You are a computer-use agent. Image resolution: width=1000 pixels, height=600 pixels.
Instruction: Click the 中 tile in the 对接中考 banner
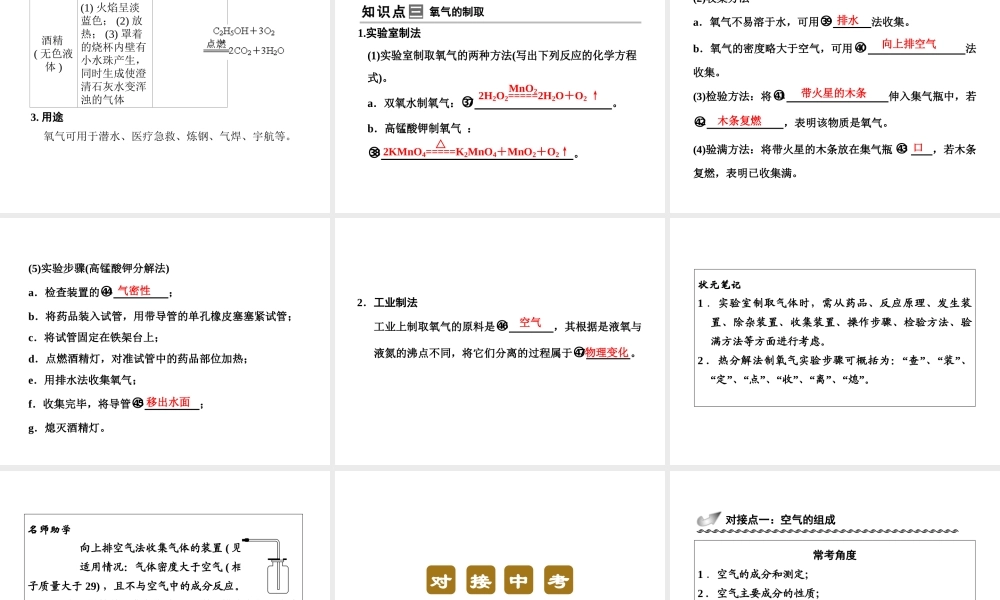[x=519, y=580]
